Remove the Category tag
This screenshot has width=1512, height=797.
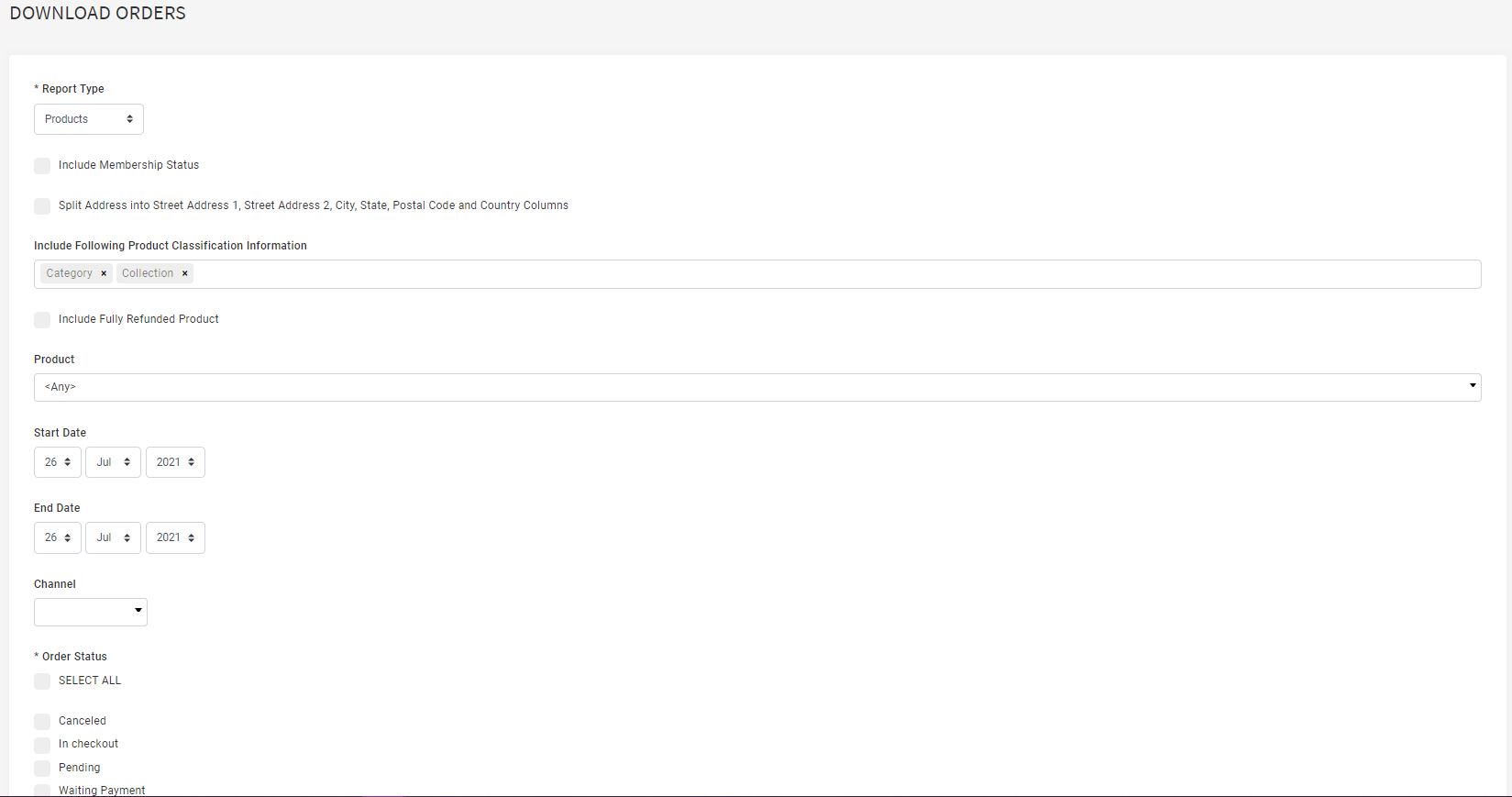click(104, 273)
